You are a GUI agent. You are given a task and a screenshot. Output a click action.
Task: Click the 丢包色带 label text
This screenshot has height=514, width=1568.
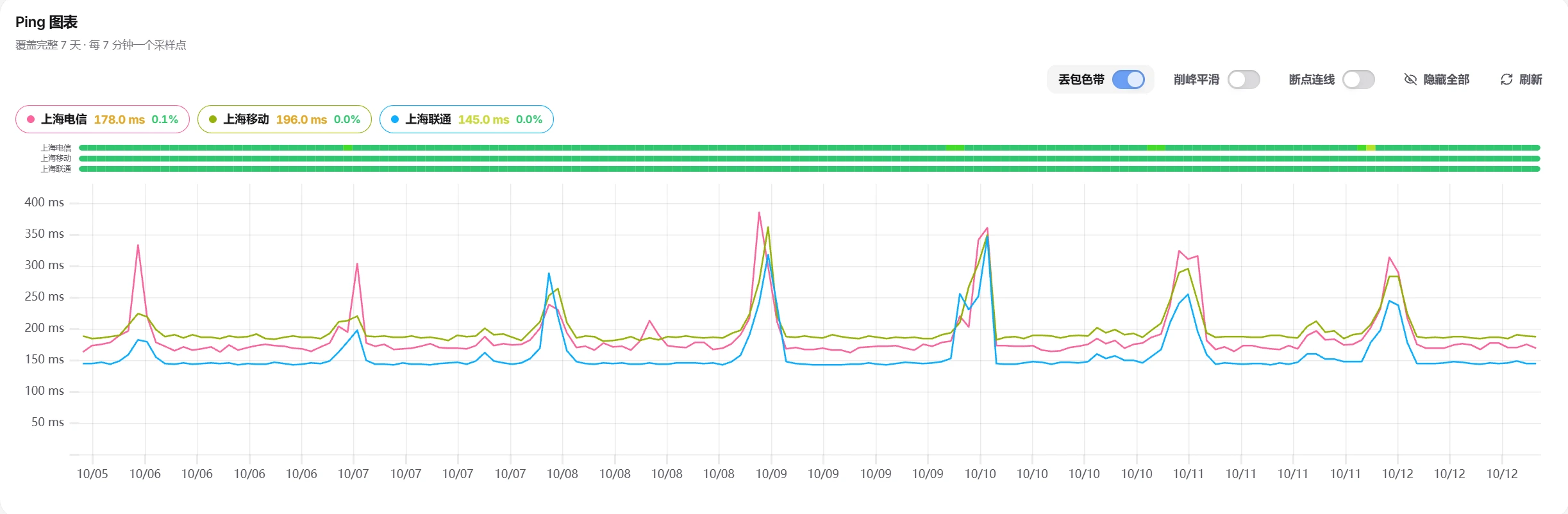(x=1081, y=79)
